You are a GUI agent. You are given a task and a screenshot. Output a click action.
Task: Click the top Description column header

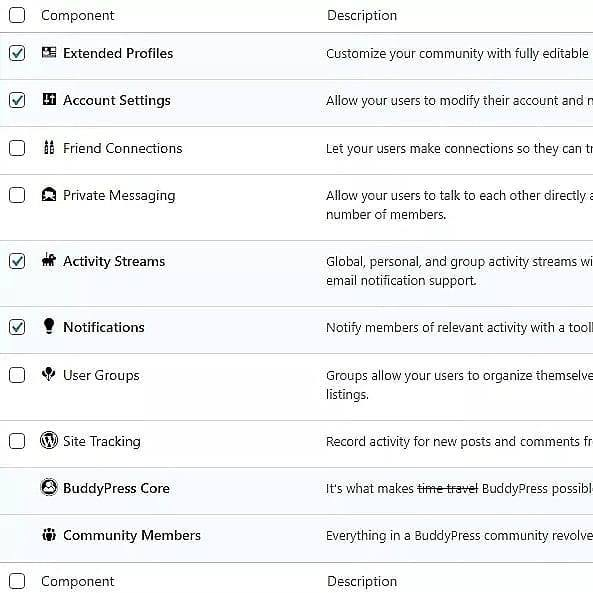(x=362, y=16)
